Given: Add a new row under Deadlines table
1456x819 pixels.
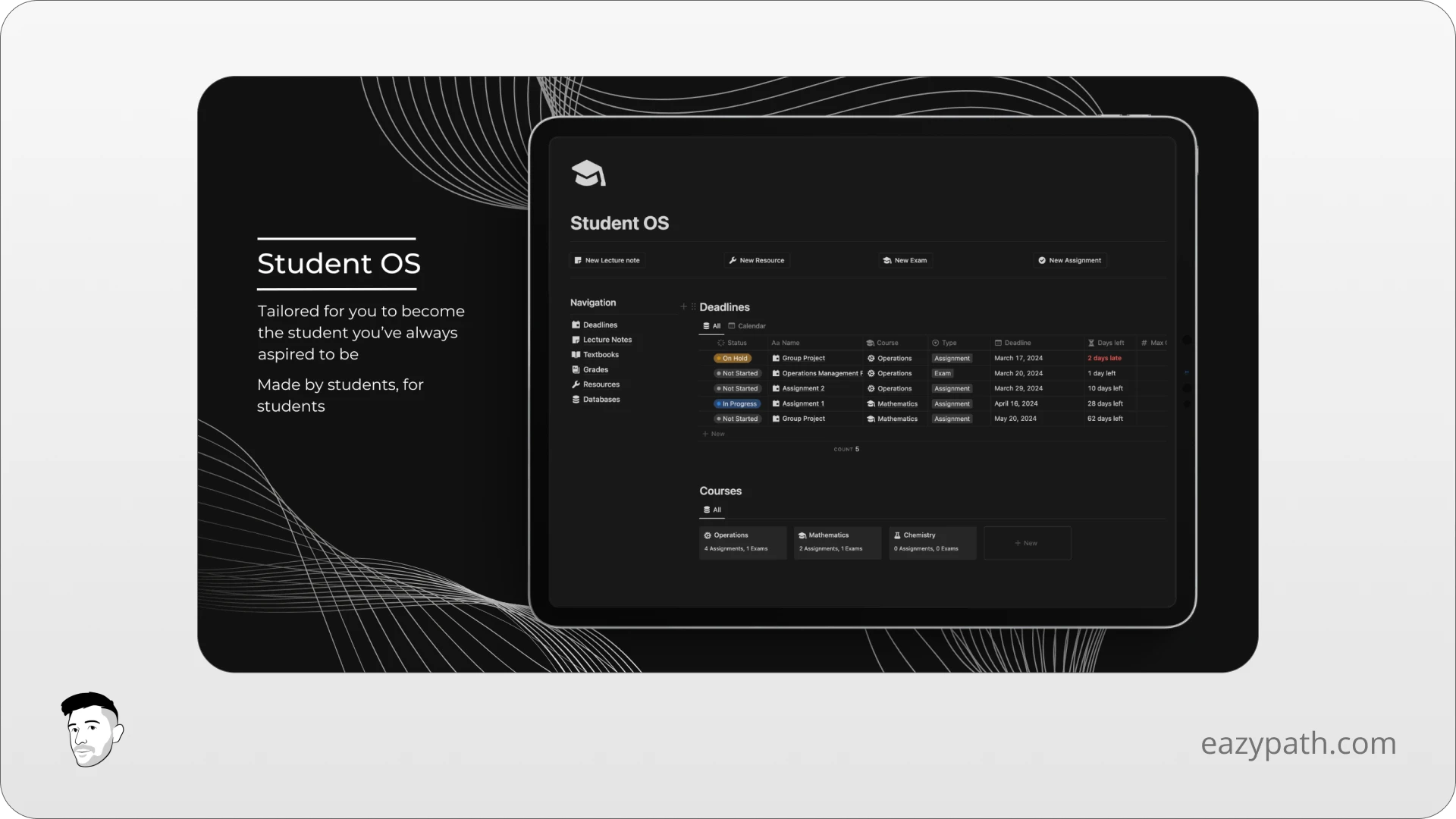Looking at the screenshot, I should [x=714, y=434].
